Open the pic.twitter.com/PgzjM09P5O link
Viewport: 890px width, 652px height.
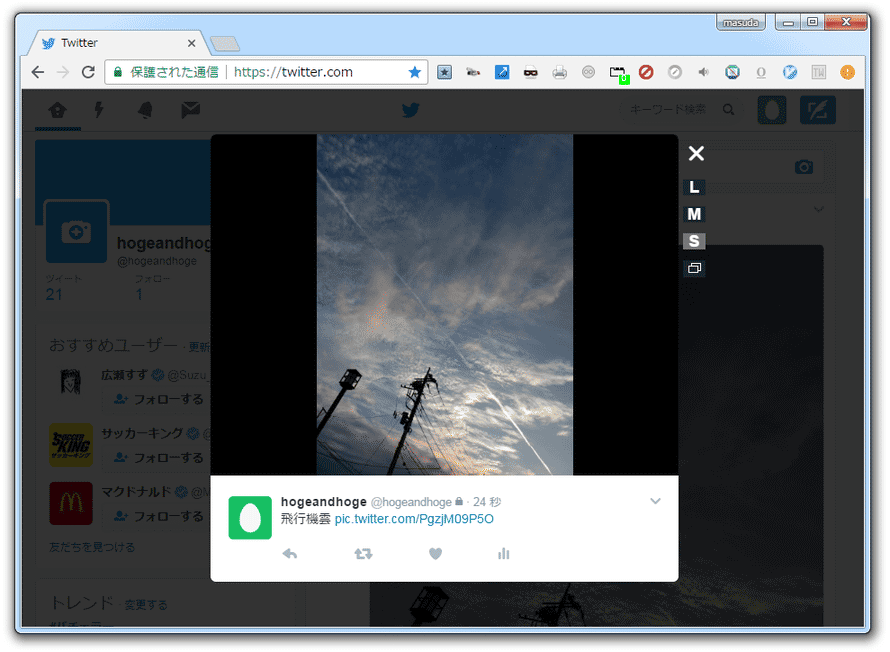(414, 519)
